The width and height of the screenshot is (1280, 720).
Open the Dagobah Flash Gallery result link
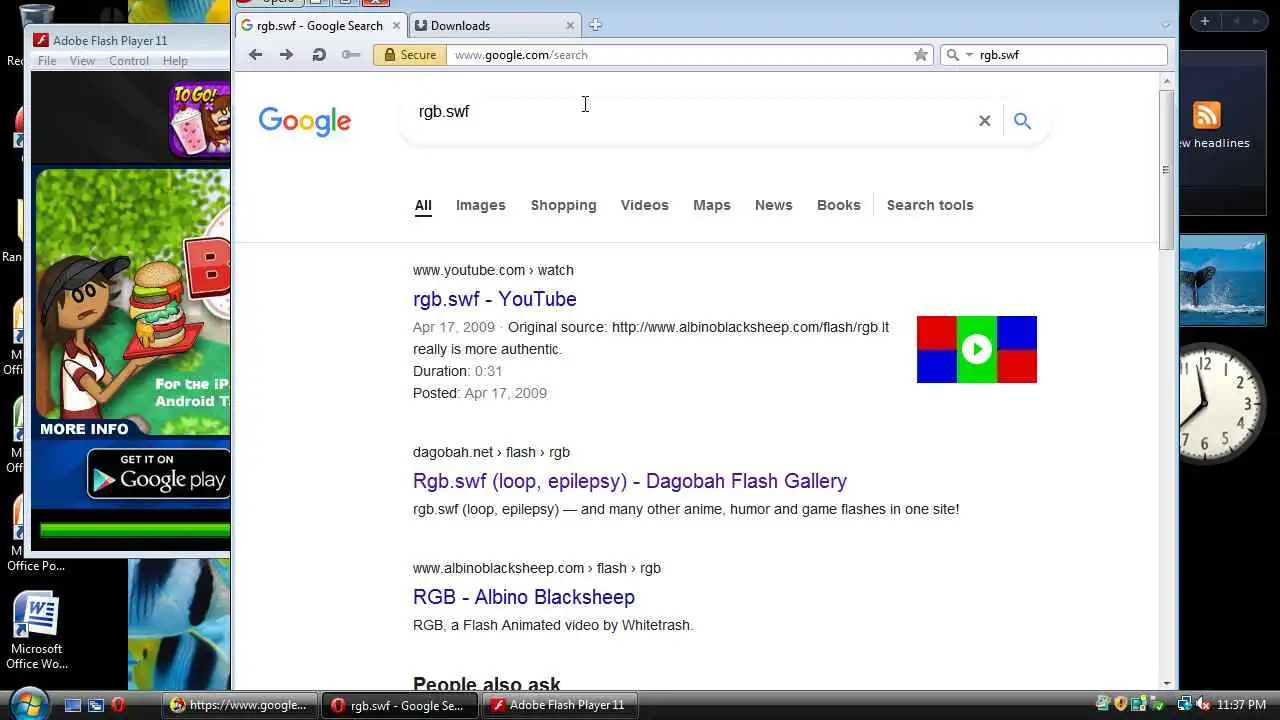(x=630, y=481)
